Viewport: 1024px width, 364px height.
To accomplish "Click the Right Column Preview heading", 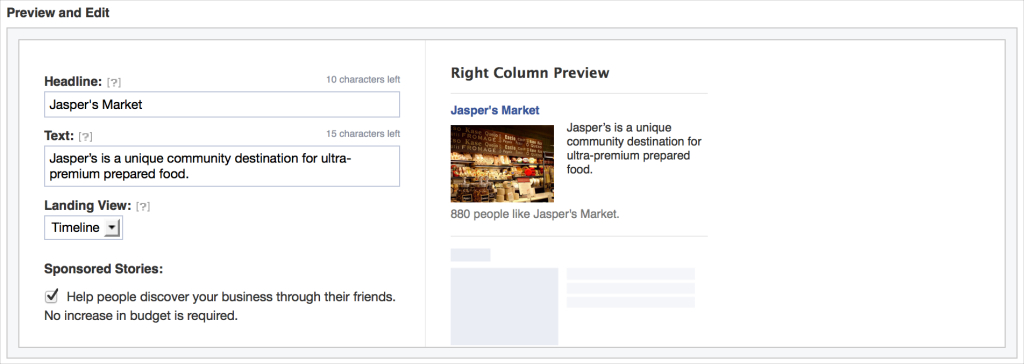I will tap(530, 73).
